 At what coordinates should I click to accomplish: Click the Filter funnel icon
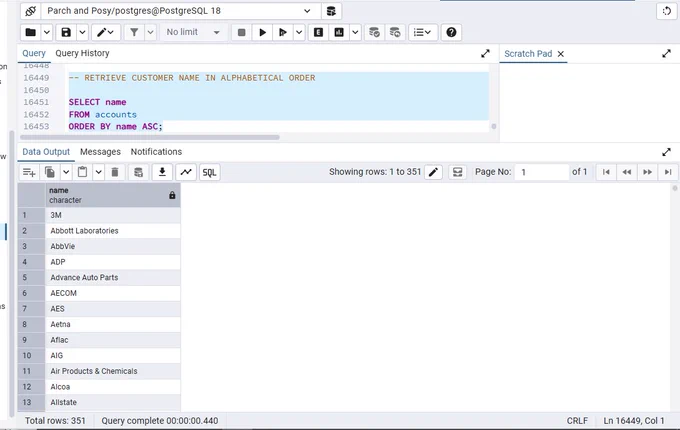(x=134, y=32)
